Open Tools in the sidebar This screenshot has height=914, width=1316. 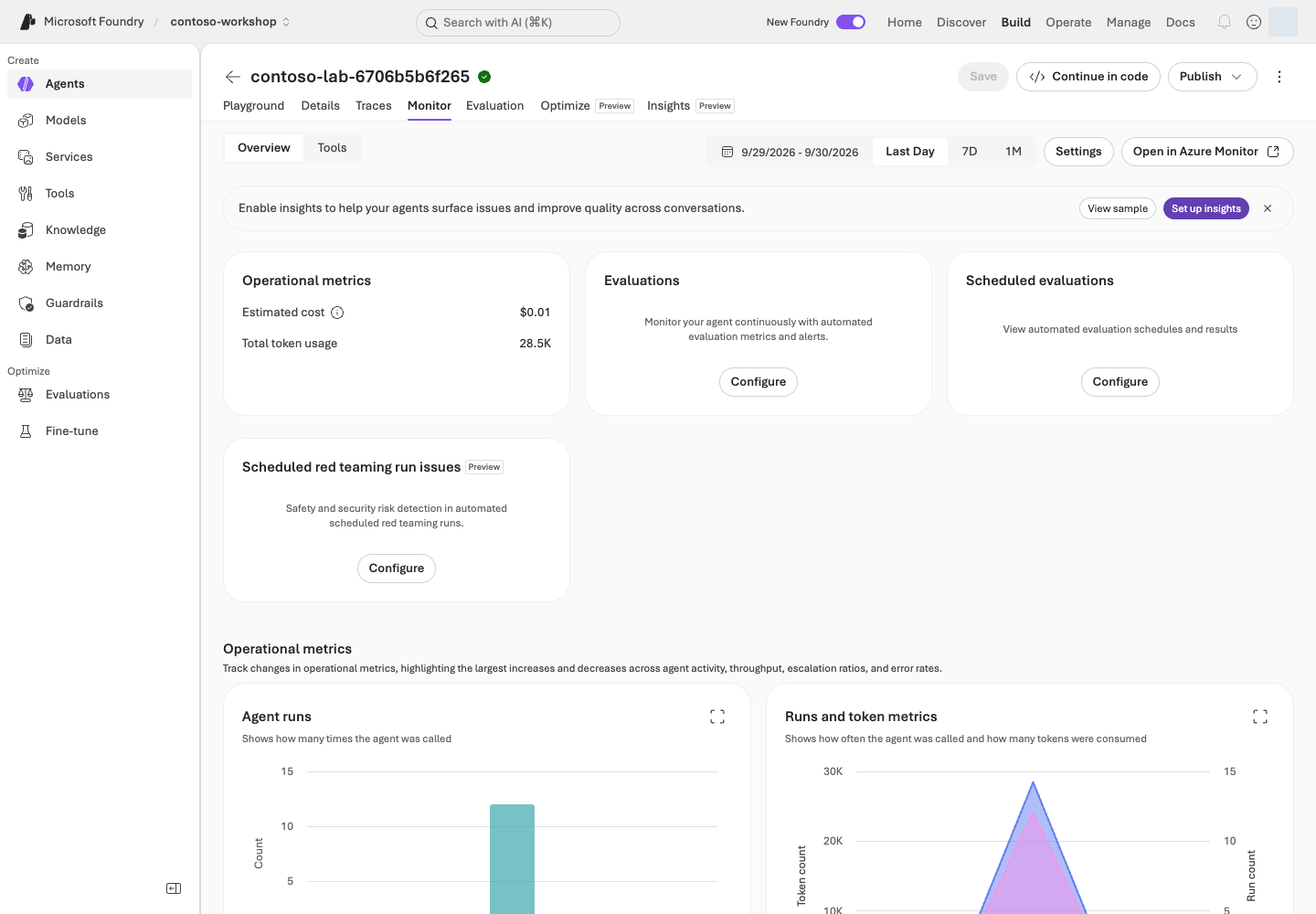tap(100, 194)
